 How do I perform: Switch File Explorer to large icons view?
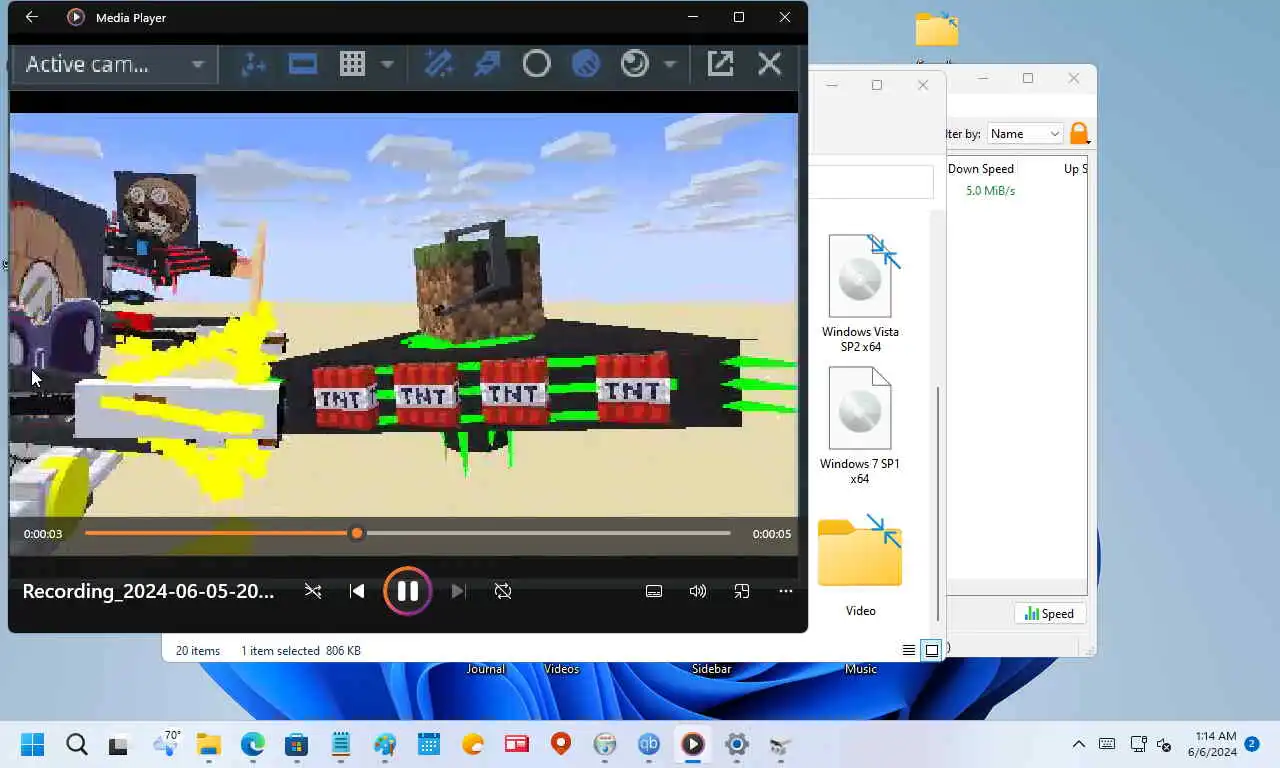(x=932, y=650)
